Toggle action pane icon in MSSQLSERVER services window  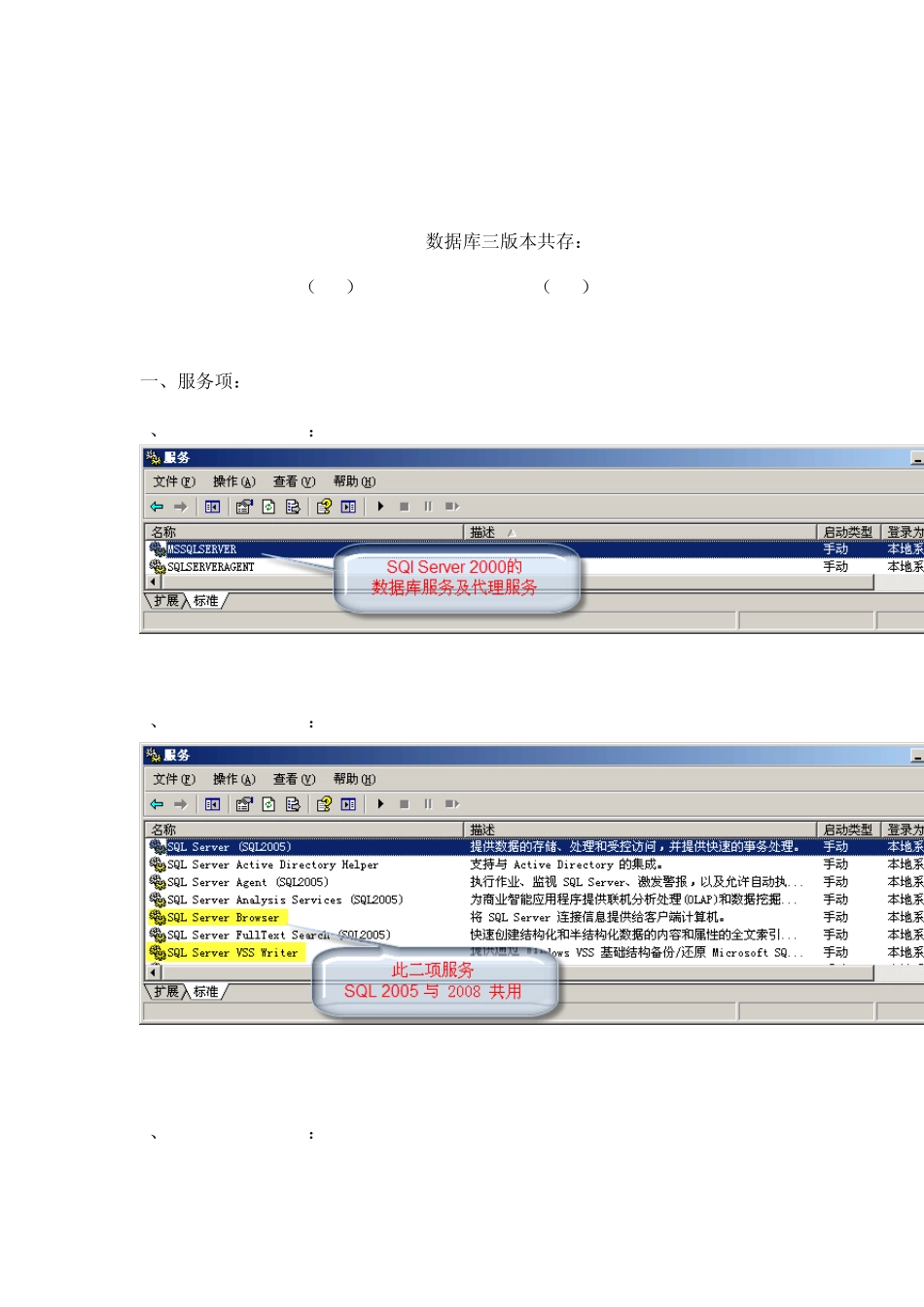[348, 507]
